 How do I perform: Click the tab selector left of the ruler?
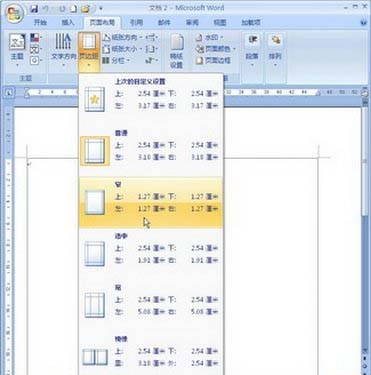(9, 93)
